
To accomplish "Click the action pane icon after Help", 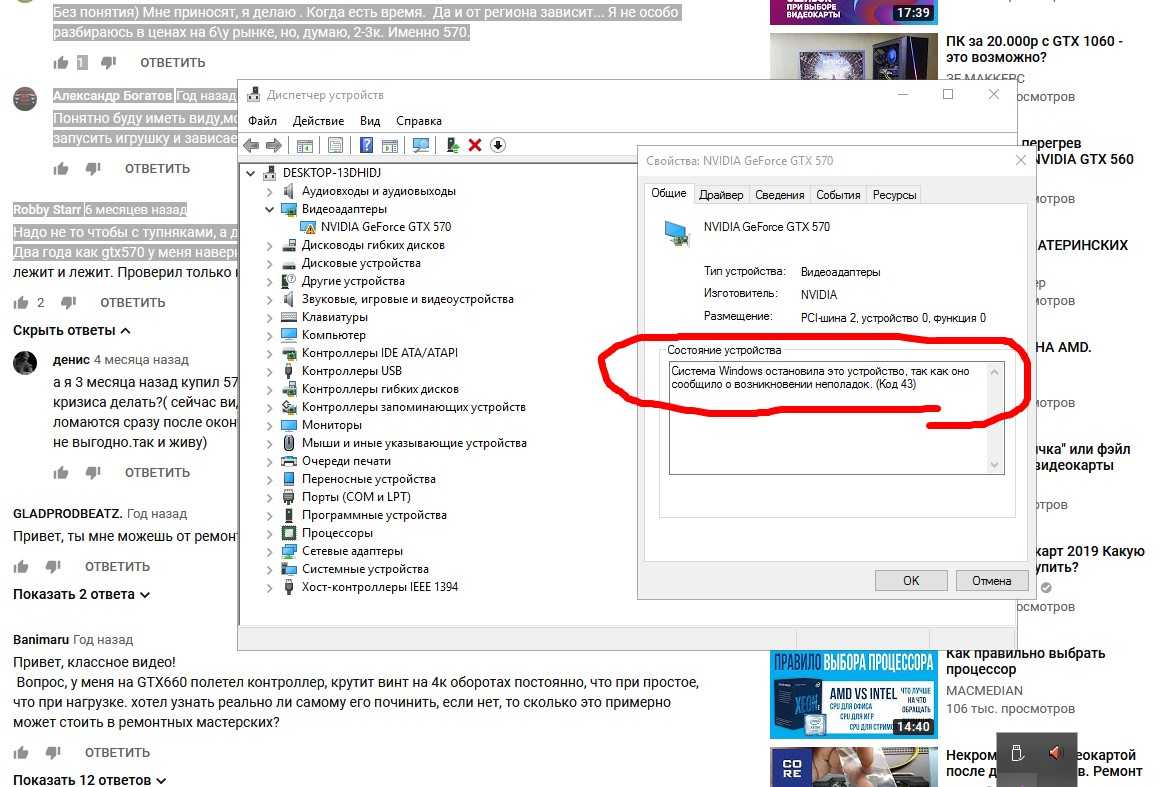I will [390, 146].
